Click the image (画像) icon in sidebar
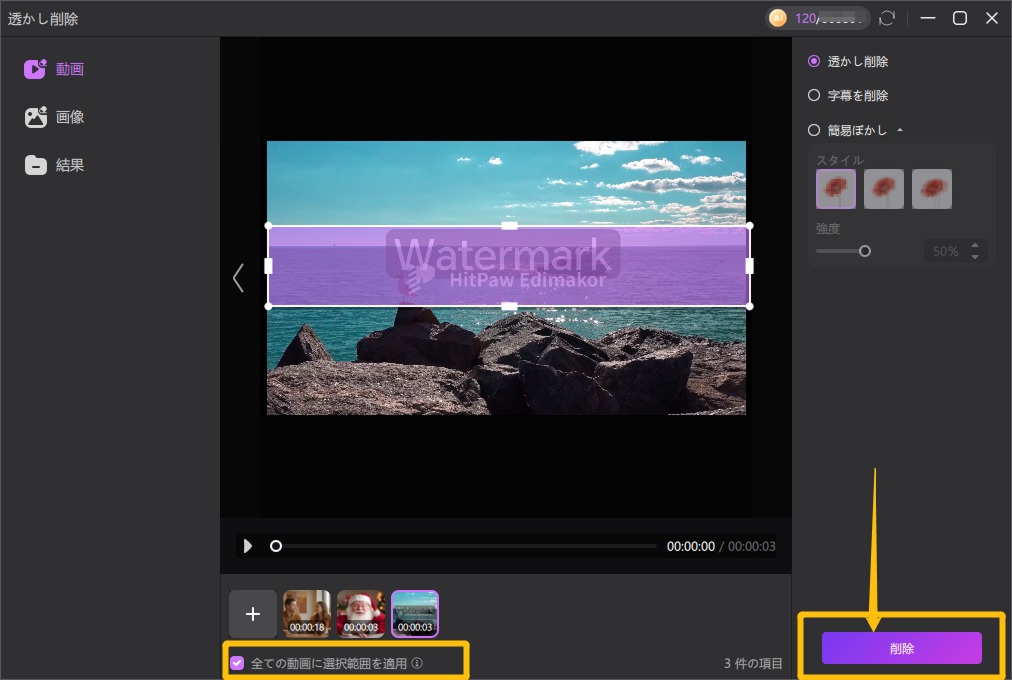The width and height of the screenshot is (1012, 680). click(x=36, y=117)
